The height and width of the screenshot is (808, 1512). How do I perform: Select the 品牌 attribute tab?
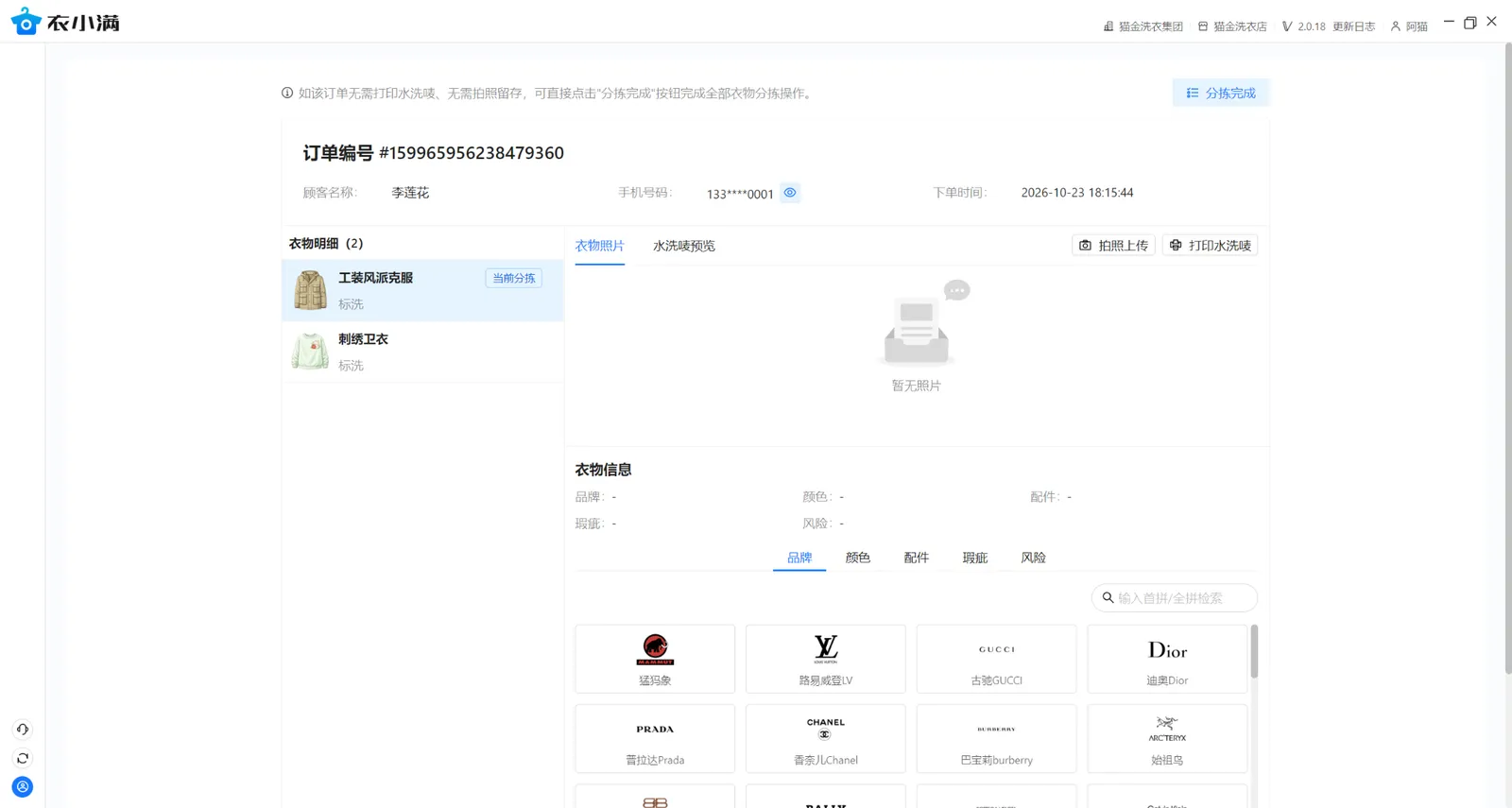coord(799,558)
